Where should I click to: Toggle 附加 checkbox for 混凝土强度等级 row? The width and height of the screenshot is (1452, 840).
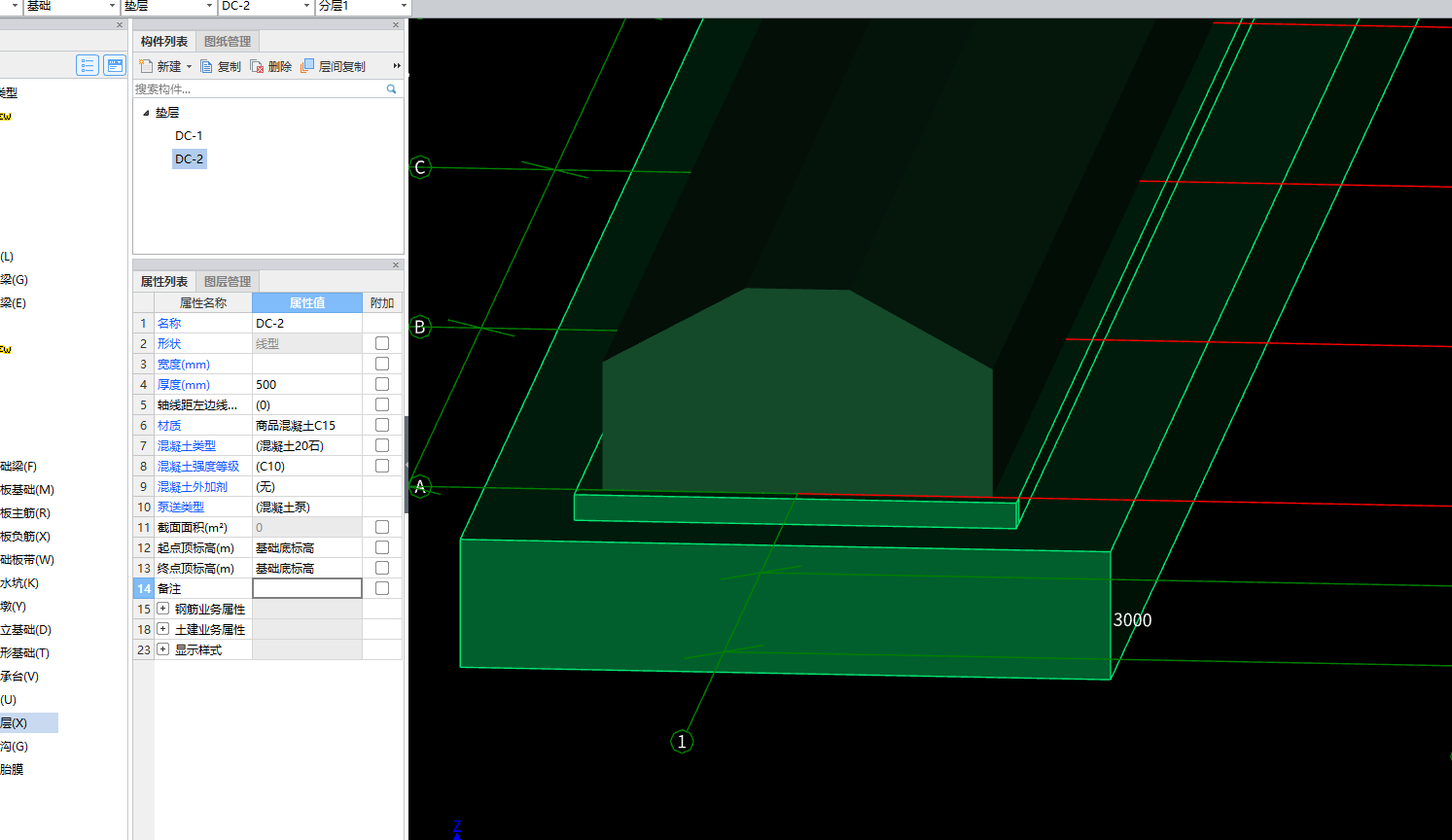pyautogui.click(x=382, y=466)
